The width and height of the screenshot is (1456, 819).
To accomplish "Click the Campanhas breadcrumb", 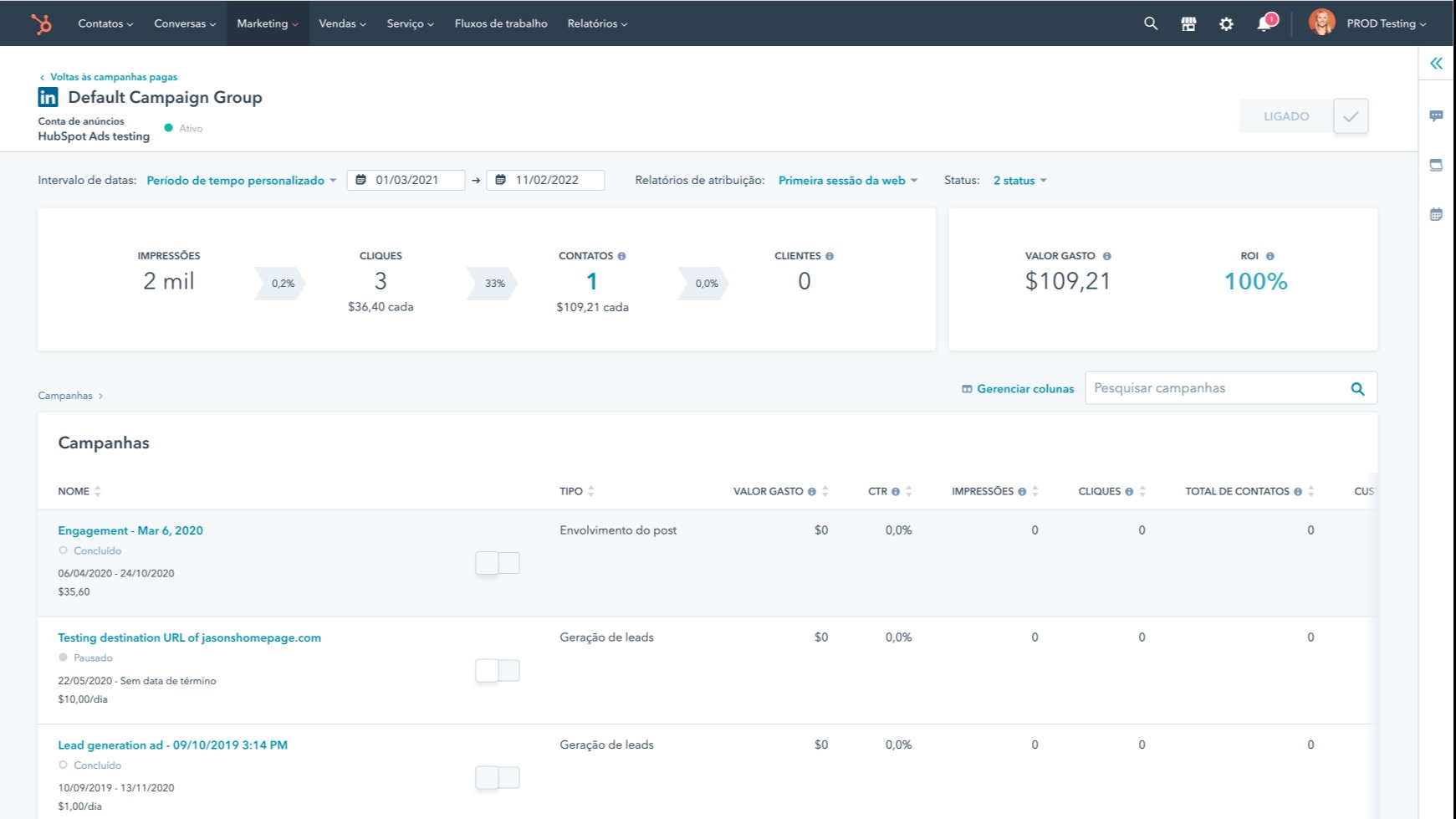I will (65, 396).
